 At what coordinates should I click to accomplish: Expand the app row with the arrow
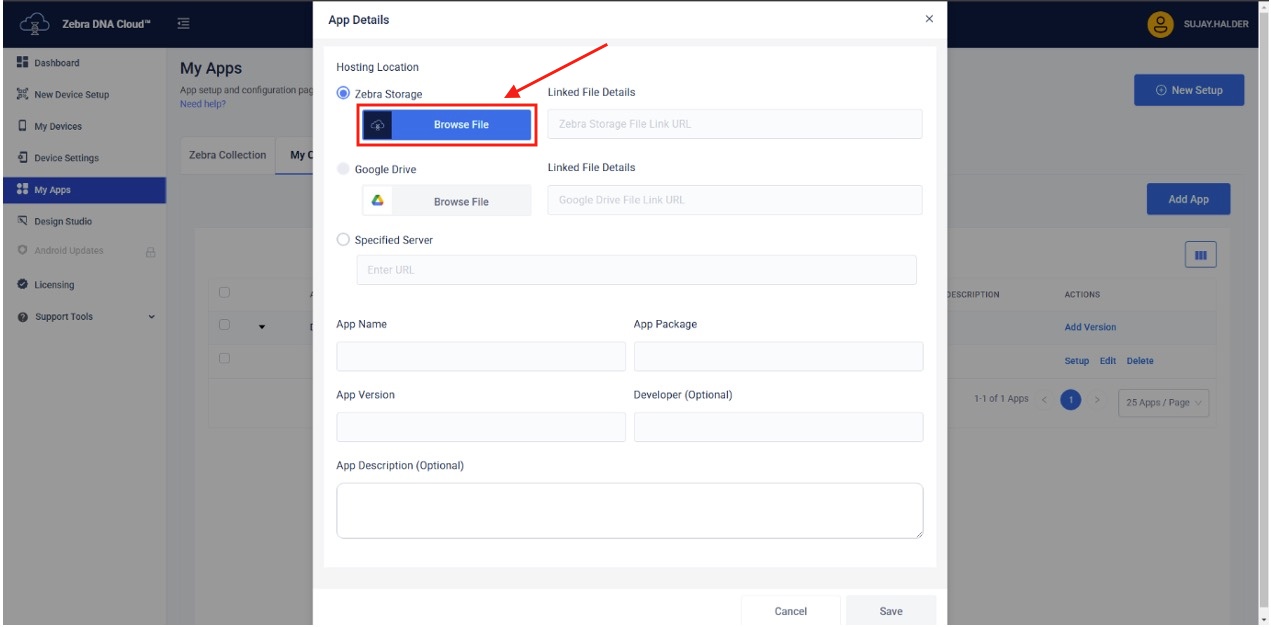pos(262,327)
